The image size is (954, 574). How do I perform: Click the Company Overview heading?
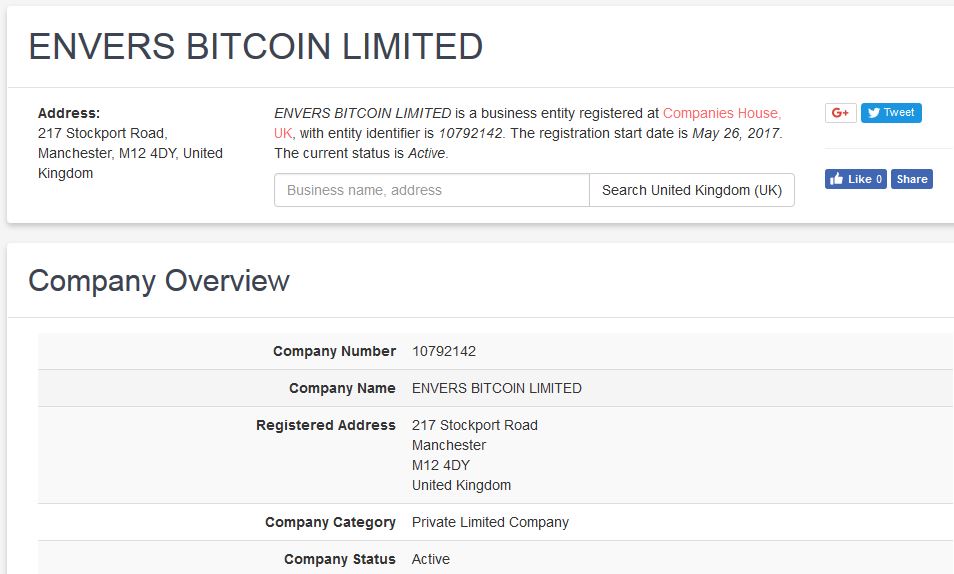pos(159,281)
